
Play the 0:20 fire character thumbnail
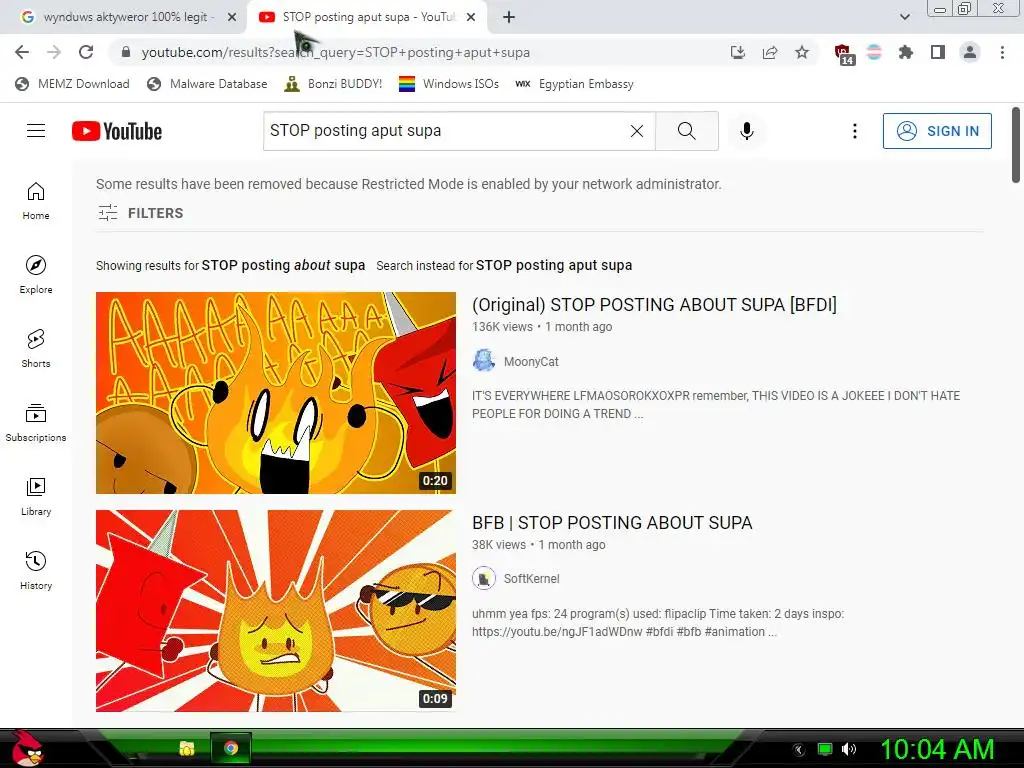click(276, 392)
